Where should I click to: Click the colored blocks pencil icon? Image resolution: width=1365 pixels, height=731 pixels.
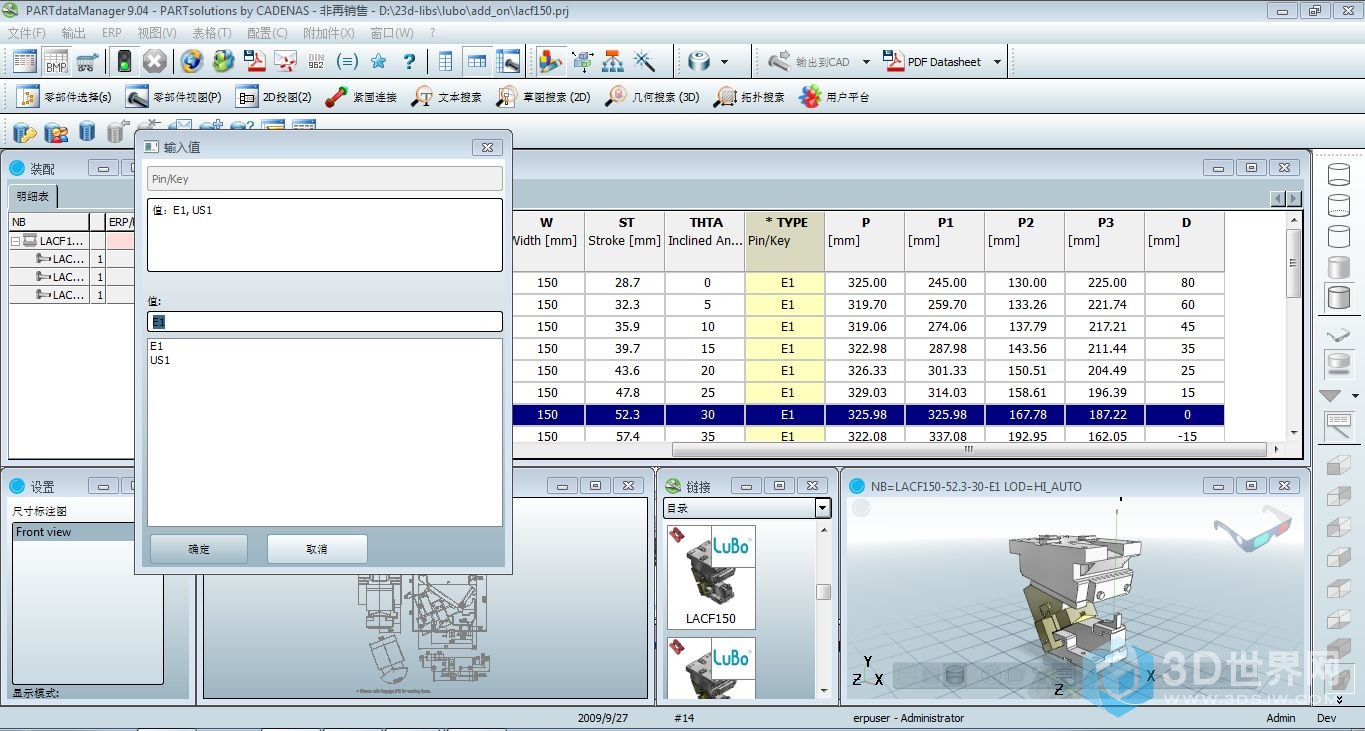point(550,61)
